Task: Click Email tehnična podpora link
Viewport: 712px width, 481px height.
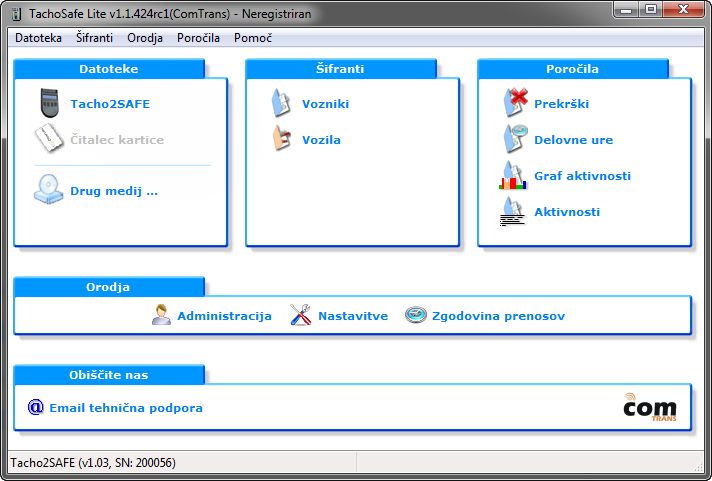Action: pyautogui.click(x=126, y=408)
